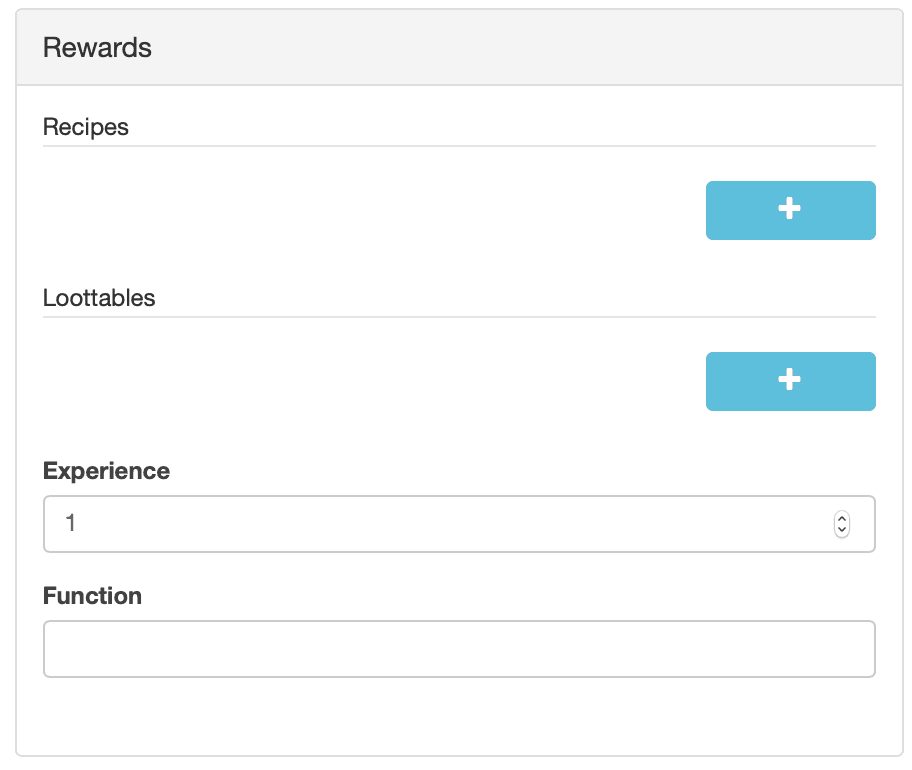This screenshot has height=770, width=912.
Task: Select the blue button below the Recipes divider
Action: click(790, 210)
